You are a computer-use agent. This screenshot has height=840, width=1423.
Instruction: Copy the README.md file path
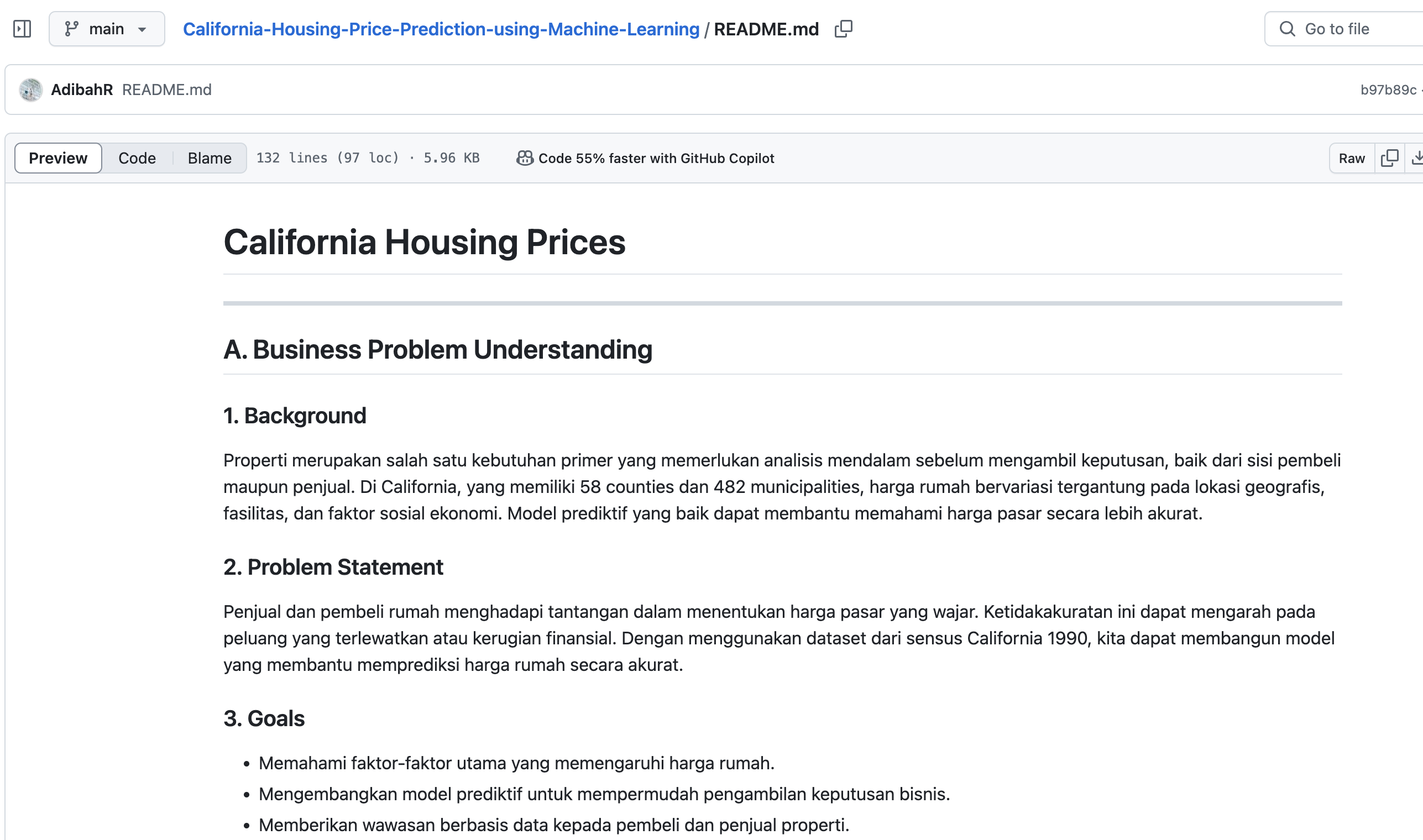click(843, 28)
